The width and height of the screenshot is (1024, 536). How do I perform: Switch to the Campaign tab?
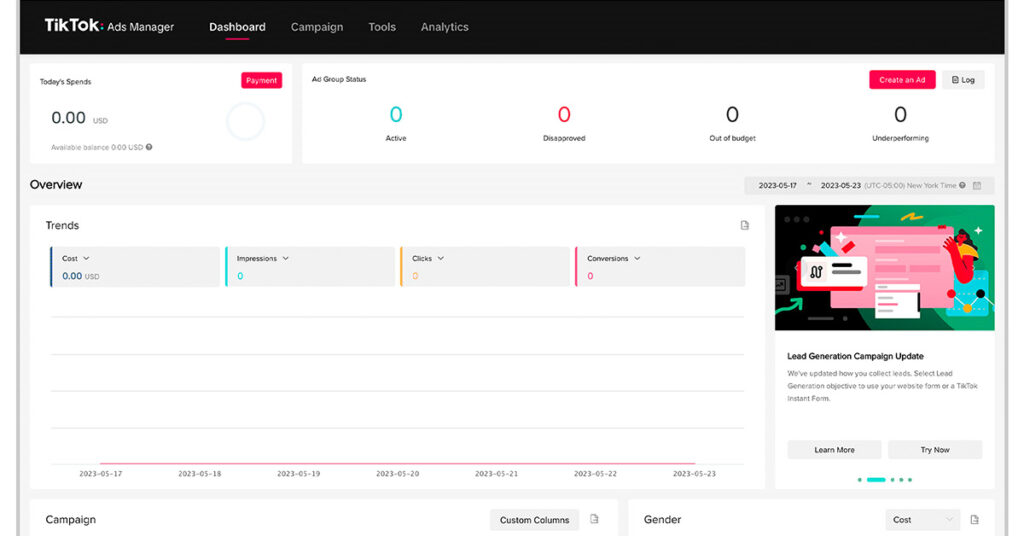coord(317,27)
